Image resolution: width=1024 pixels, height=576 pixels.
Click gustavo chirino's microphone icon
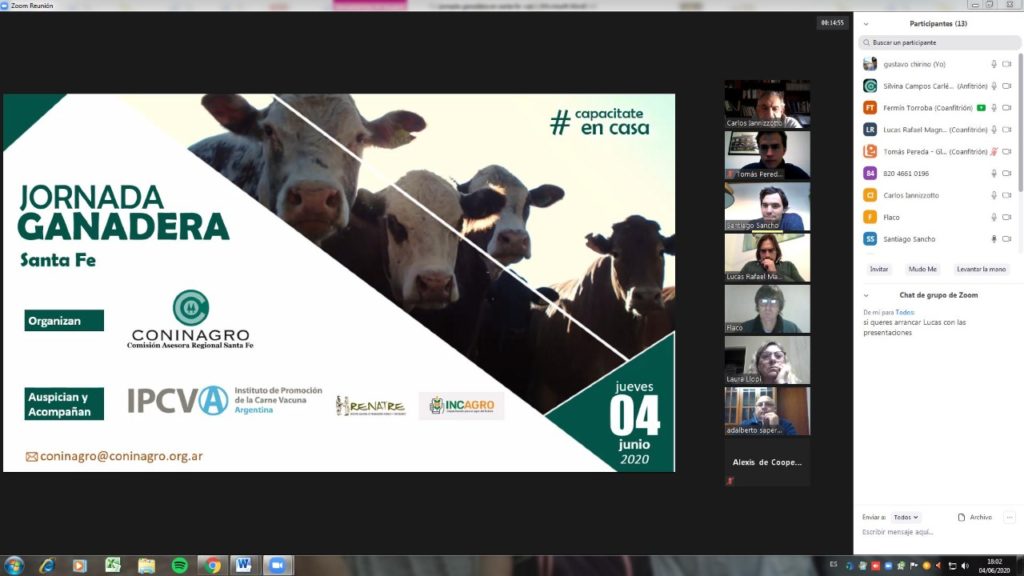(x=993, y=64)
